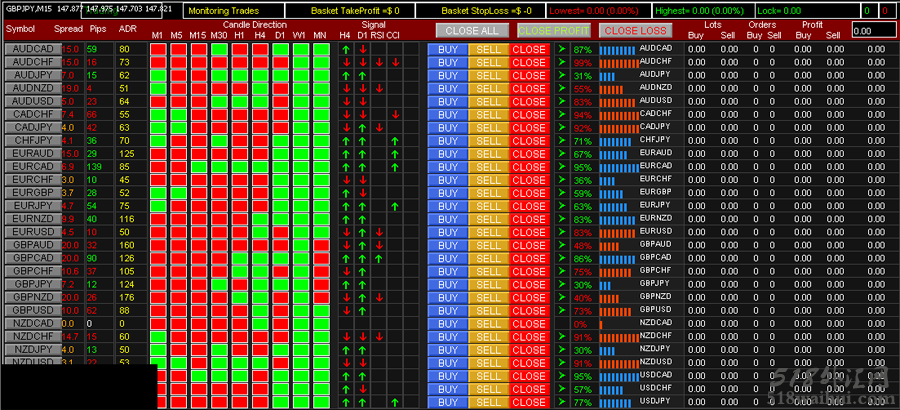900x410 pixels.
Task: Click the CCI up arrow in USDJPY row
Action: coord(395,402)
